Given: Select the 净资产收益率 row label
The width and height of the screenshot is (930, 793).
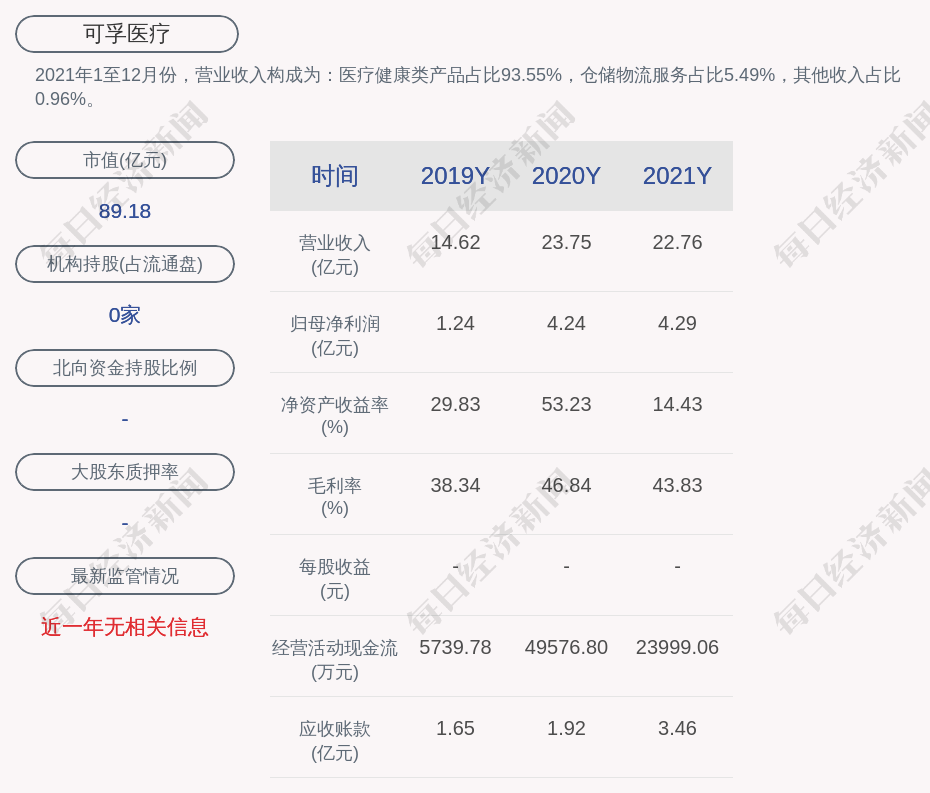Looking at the screenshot, I should coord(335,405).
